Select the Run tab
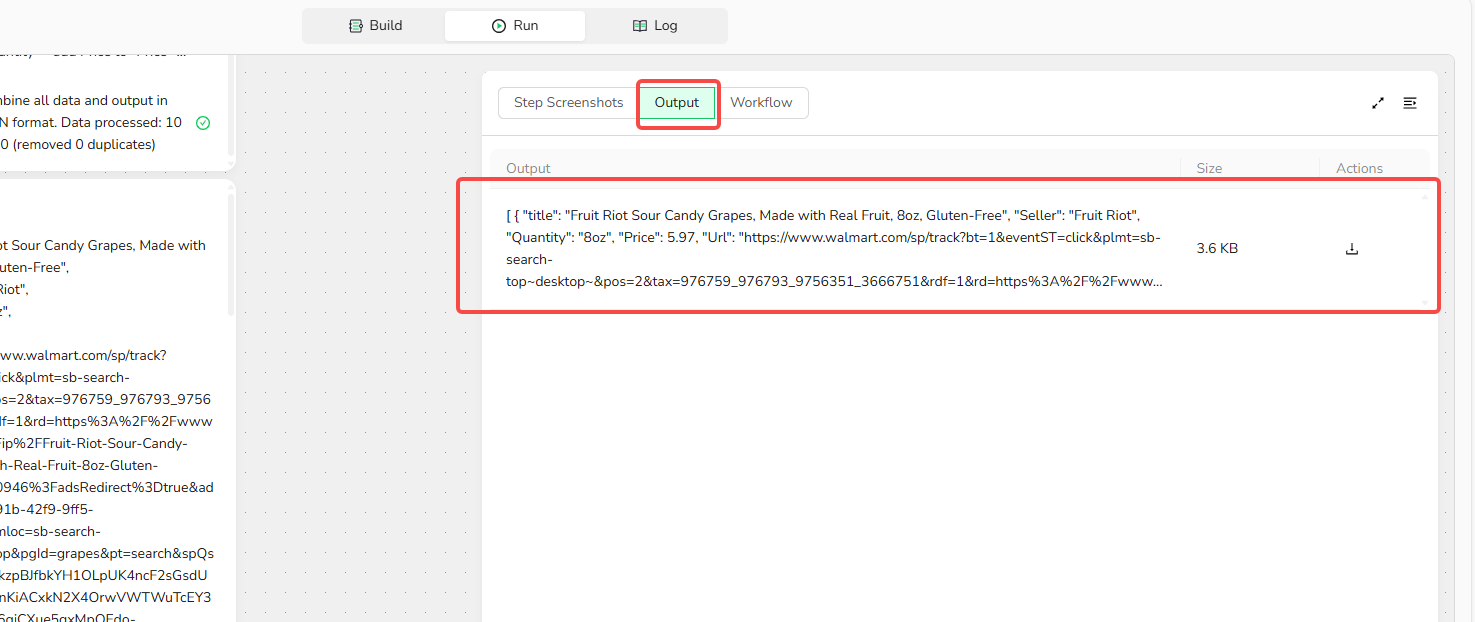The height and width of the screenshot is (622, 1475). point(515,26)
